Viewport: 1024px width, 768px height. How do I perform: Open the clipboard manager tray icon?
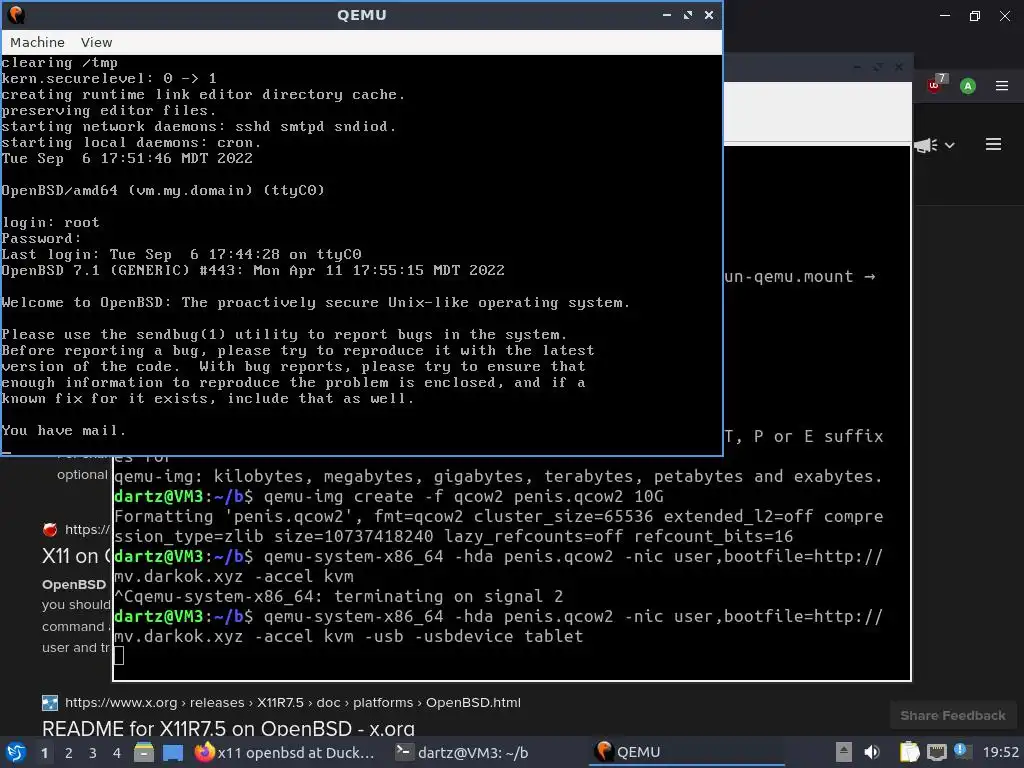[909, 752]
